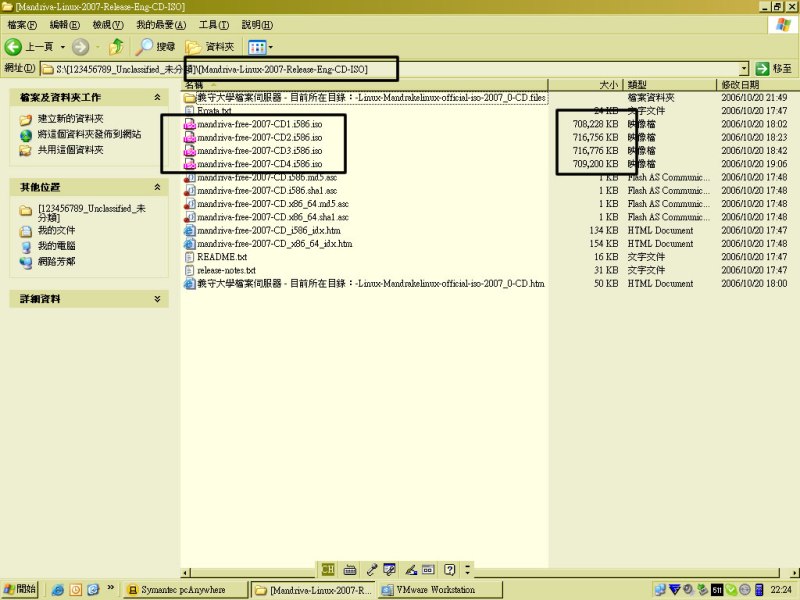Viewport: 800px width, 600px height.
Task: Click README.txt file icon
Action: point(190,257)
